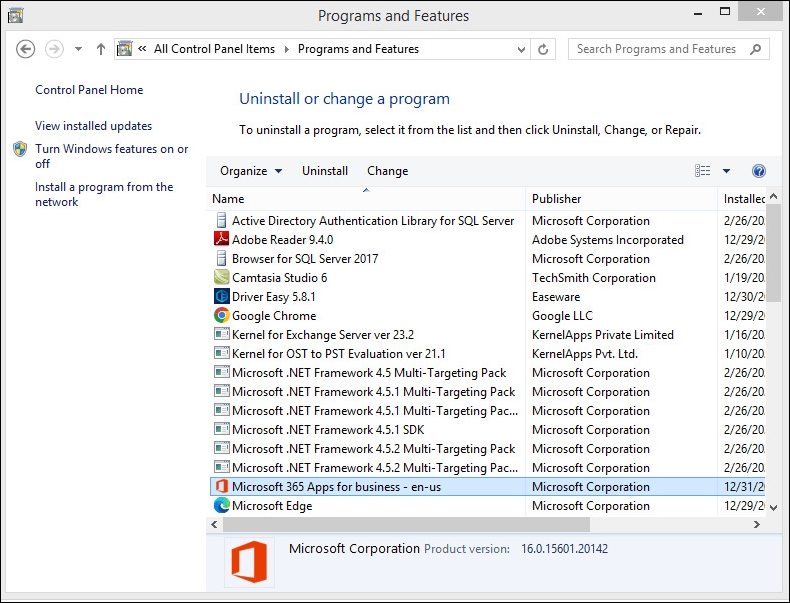Expand the address bar history dropdown
Screen dimensions: 790x603
pyautogui.click(x=521, y=49)
